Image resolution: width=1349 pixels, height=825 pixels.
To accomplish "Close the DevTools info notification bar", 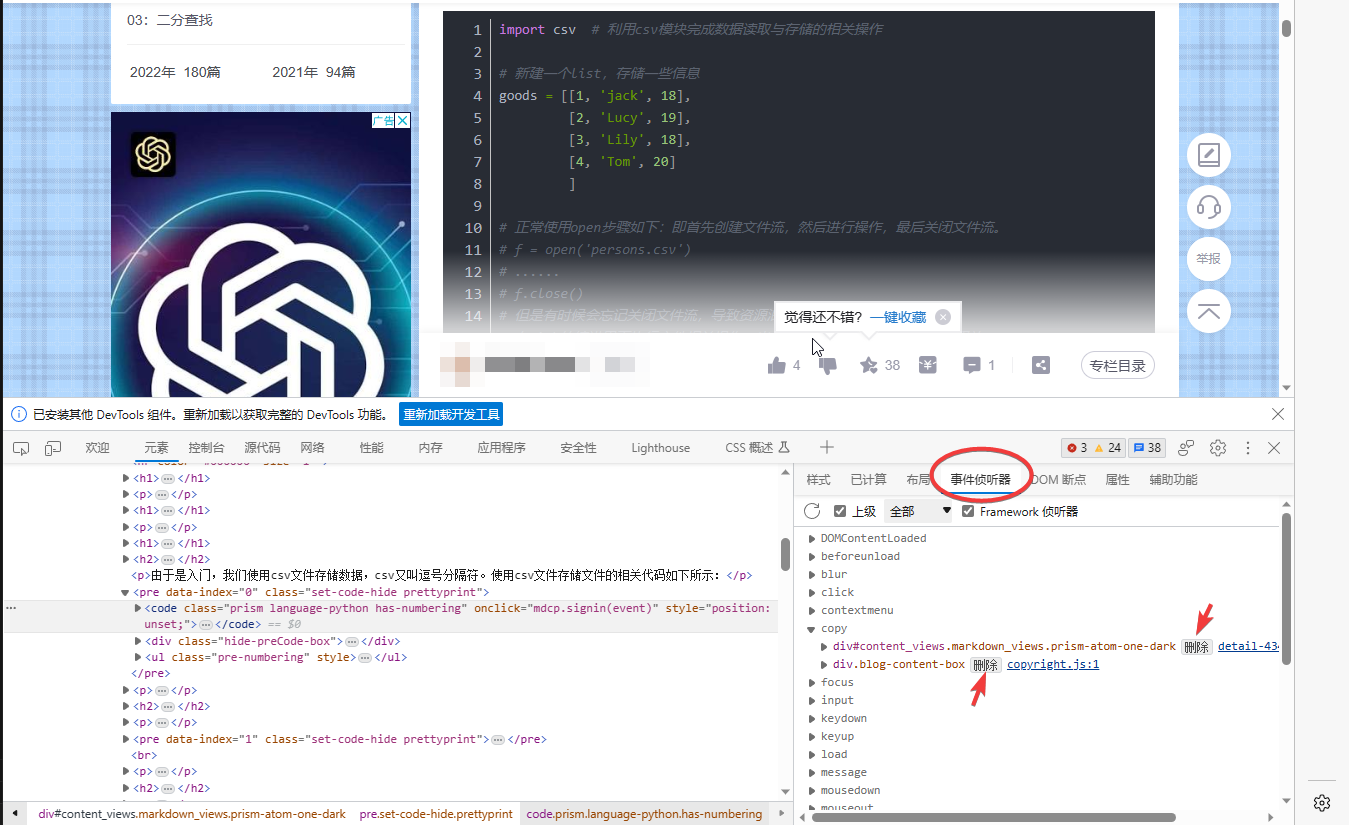I will pos(1277,414).
